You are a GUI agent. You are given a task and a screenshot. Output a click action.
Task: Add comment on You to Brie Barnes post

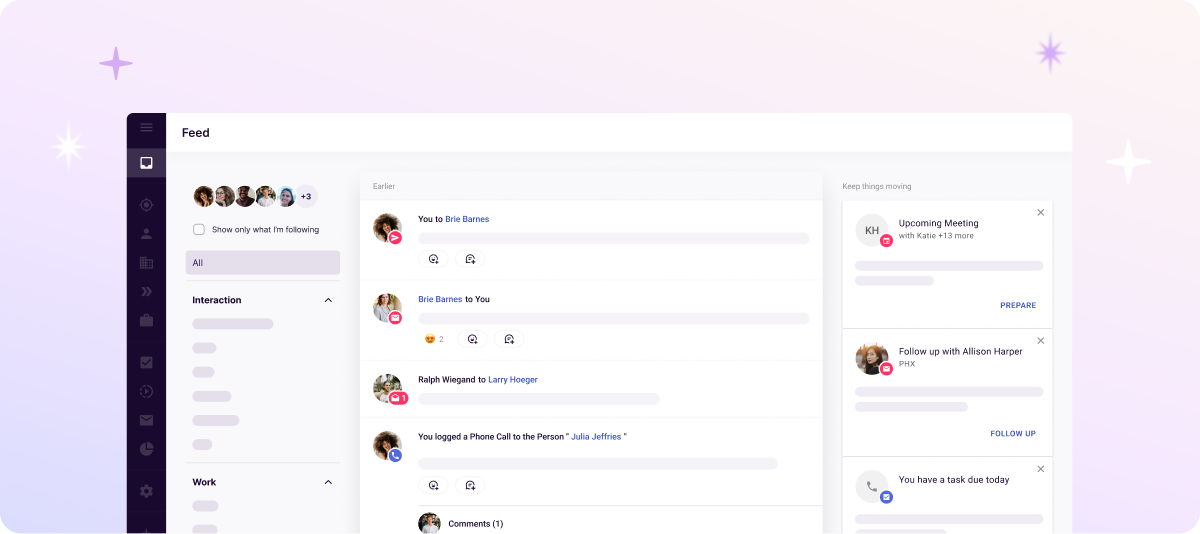tap(470, 259)
